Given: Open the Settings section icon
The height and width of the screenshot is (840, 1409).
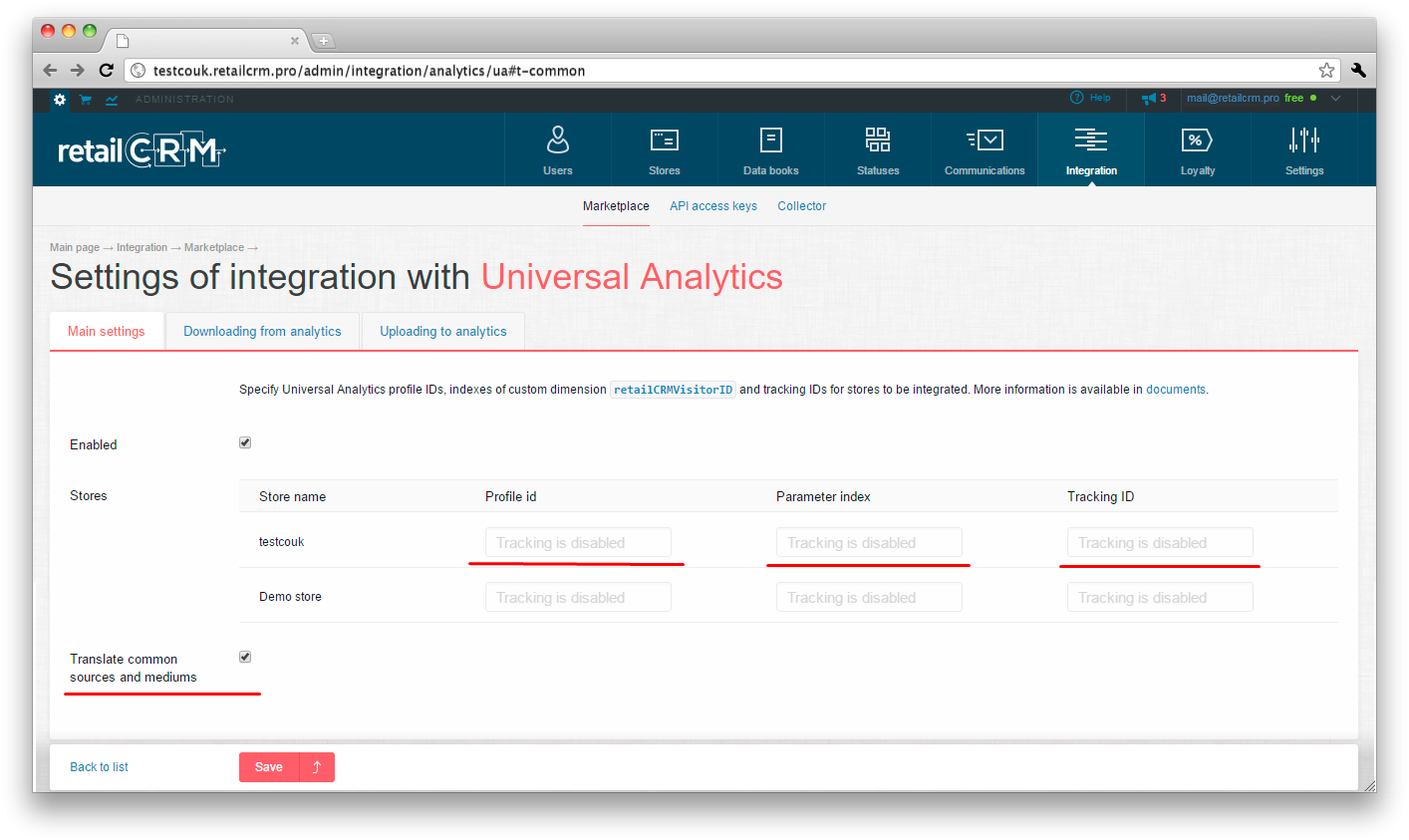Looking at the screenshot, I should (1304, 140).
